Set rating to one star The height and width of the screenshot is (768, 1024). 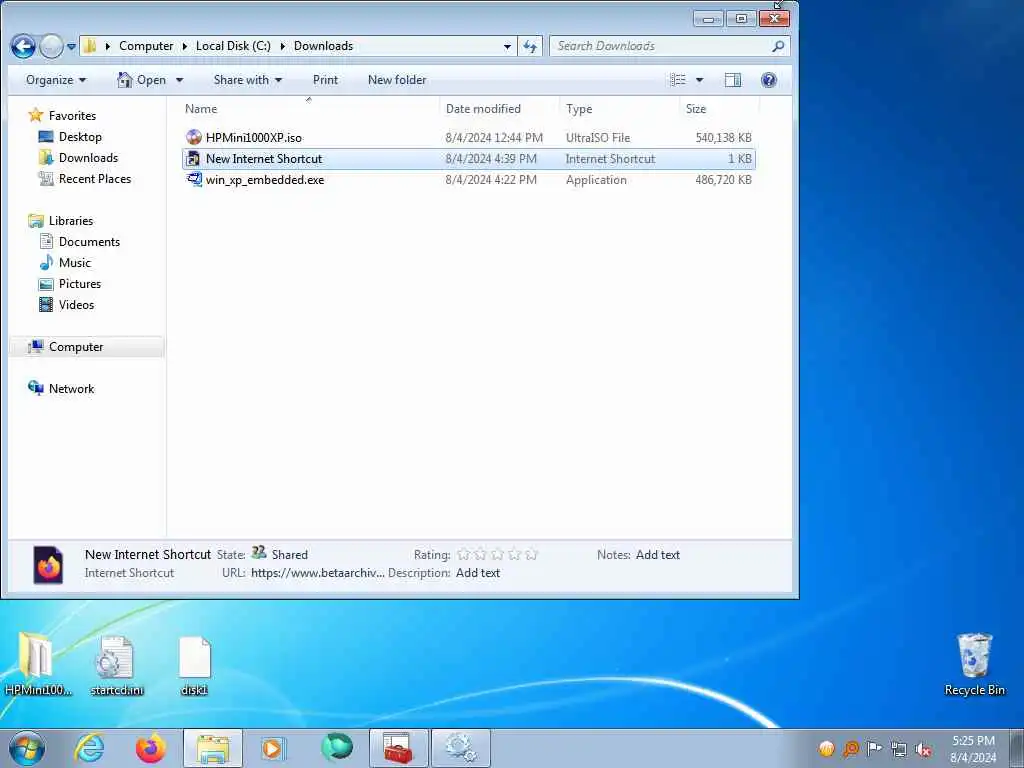click(464, 554)
